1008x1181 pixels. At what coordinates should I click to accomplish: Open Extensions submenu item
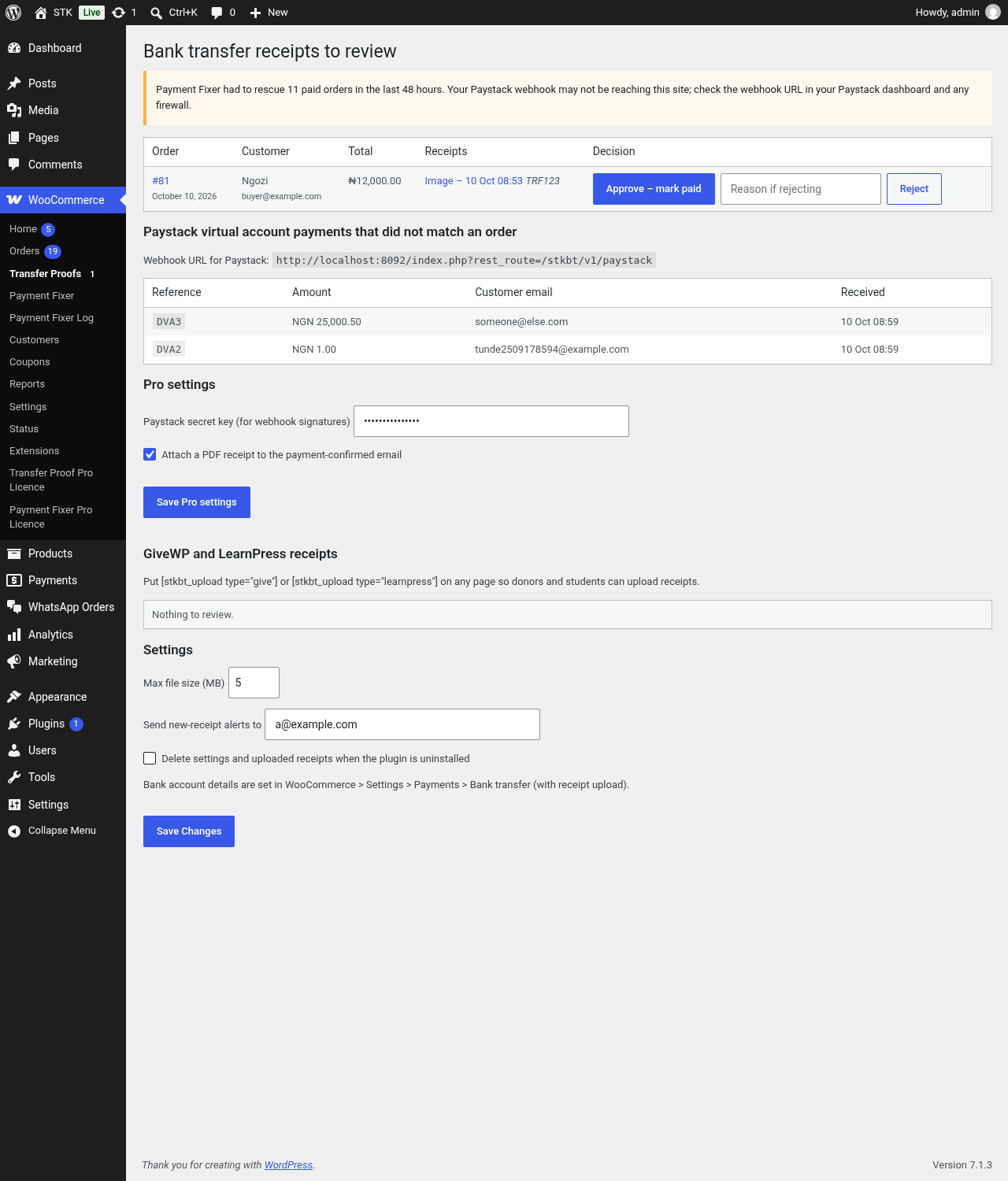34,451
